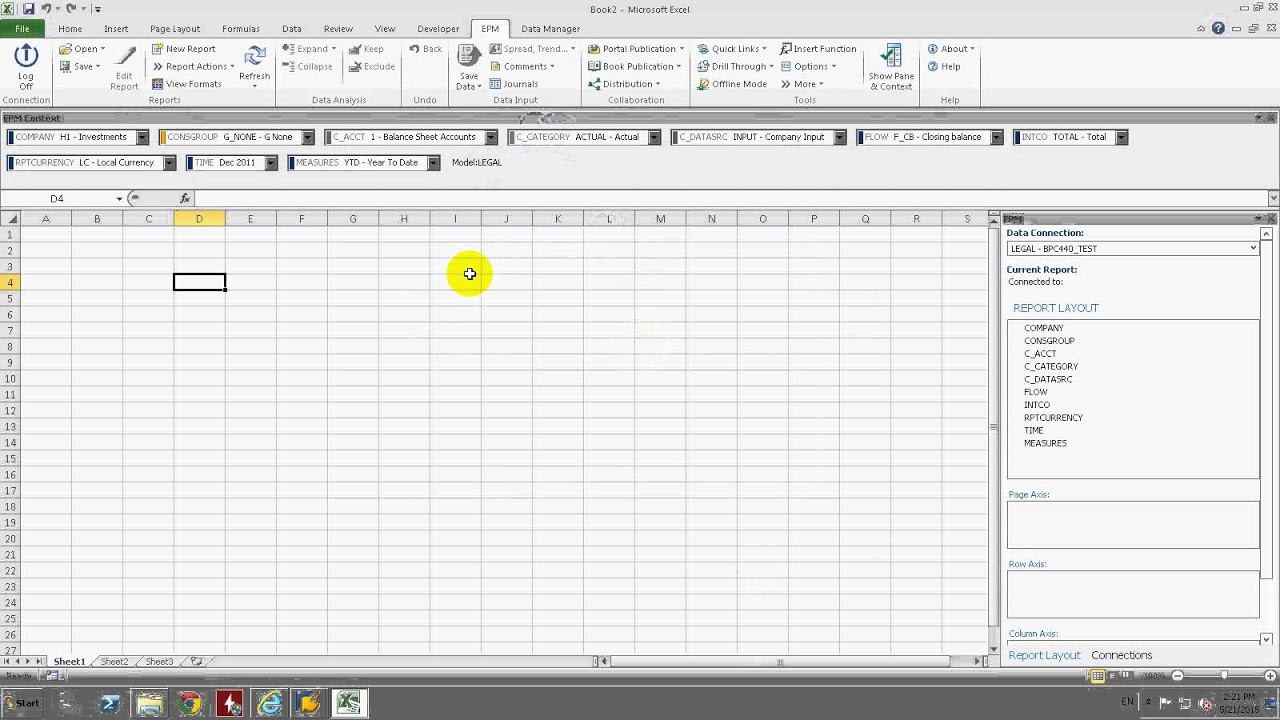Image resolution: width=1280 pixels, height=720 pixels.
Task: Open Journals in Data Input group
Action: click(515, 84)
